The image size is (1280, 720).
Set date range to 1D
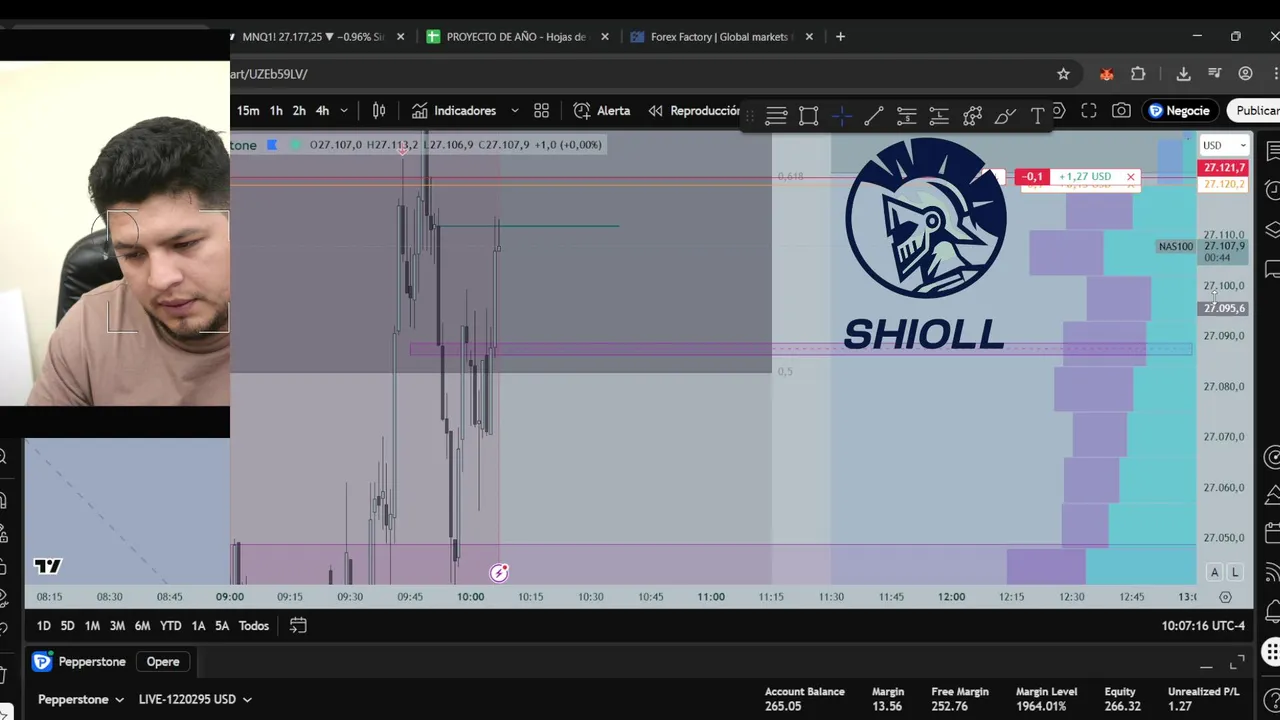[x=43, y=626]
